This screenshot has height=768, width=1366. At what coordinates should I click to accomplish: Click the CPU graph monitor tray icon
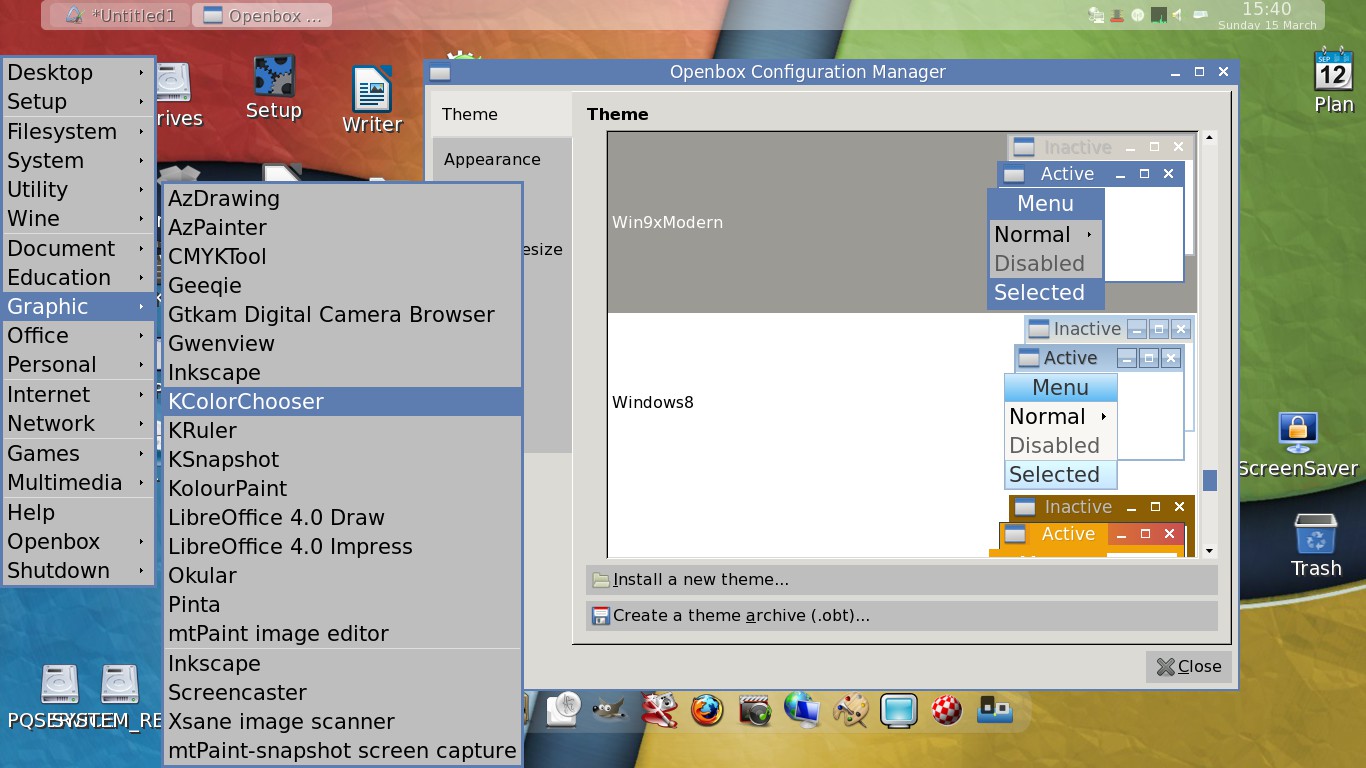(1158, 15)
